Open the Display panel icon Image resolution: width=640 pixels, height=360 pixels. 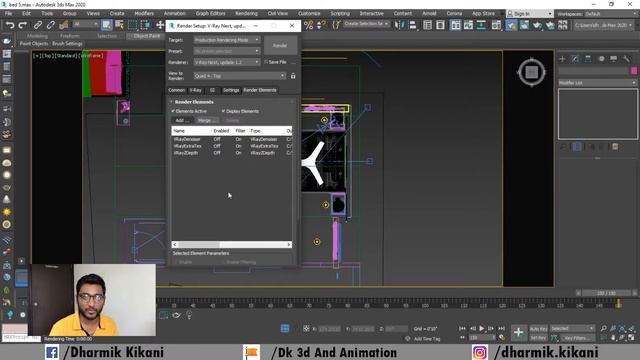[x=613, y=59]
